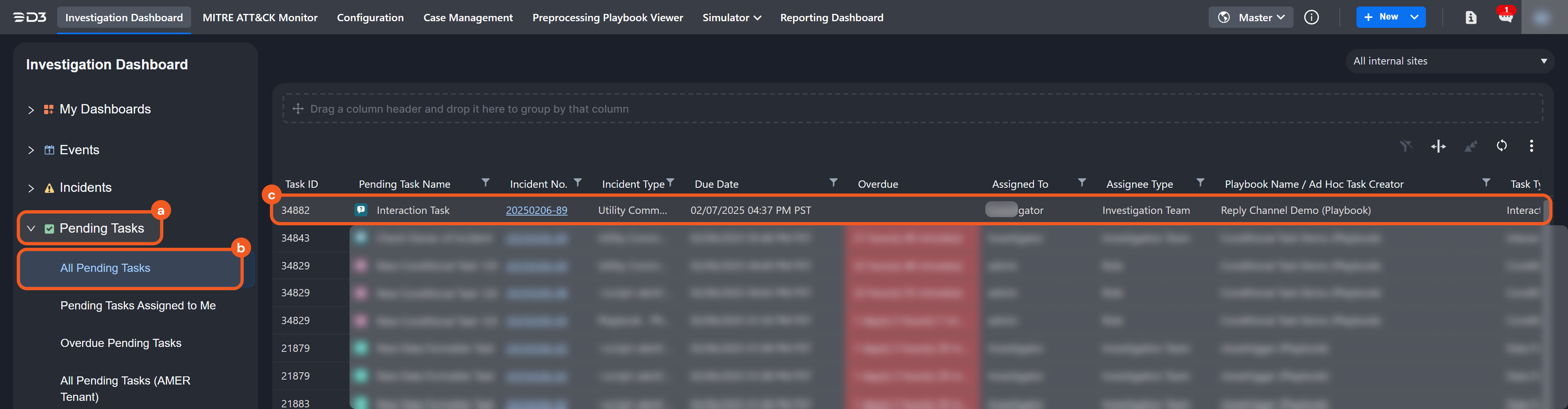Click the Investigation Dashboard panel title
Screen dimensions: 1568x409
click(107, 64)
